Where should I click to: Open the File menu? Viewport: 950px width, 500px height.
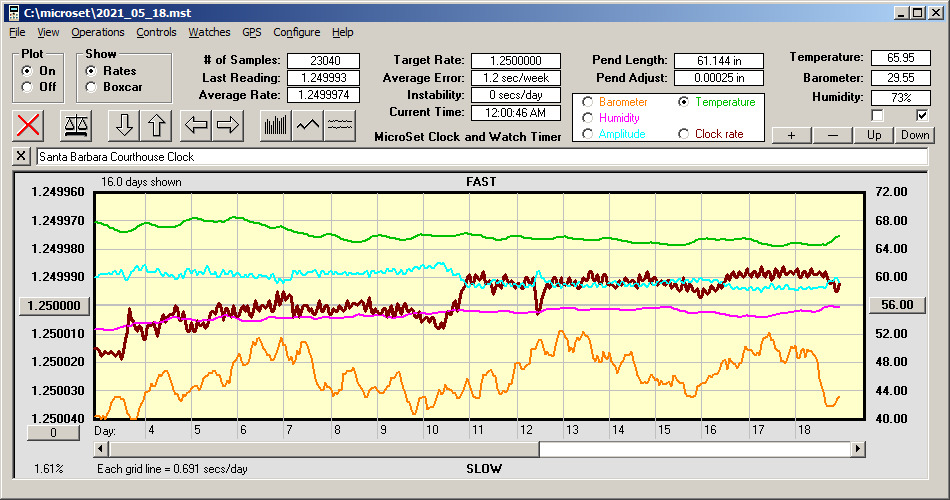coord(17,32)
